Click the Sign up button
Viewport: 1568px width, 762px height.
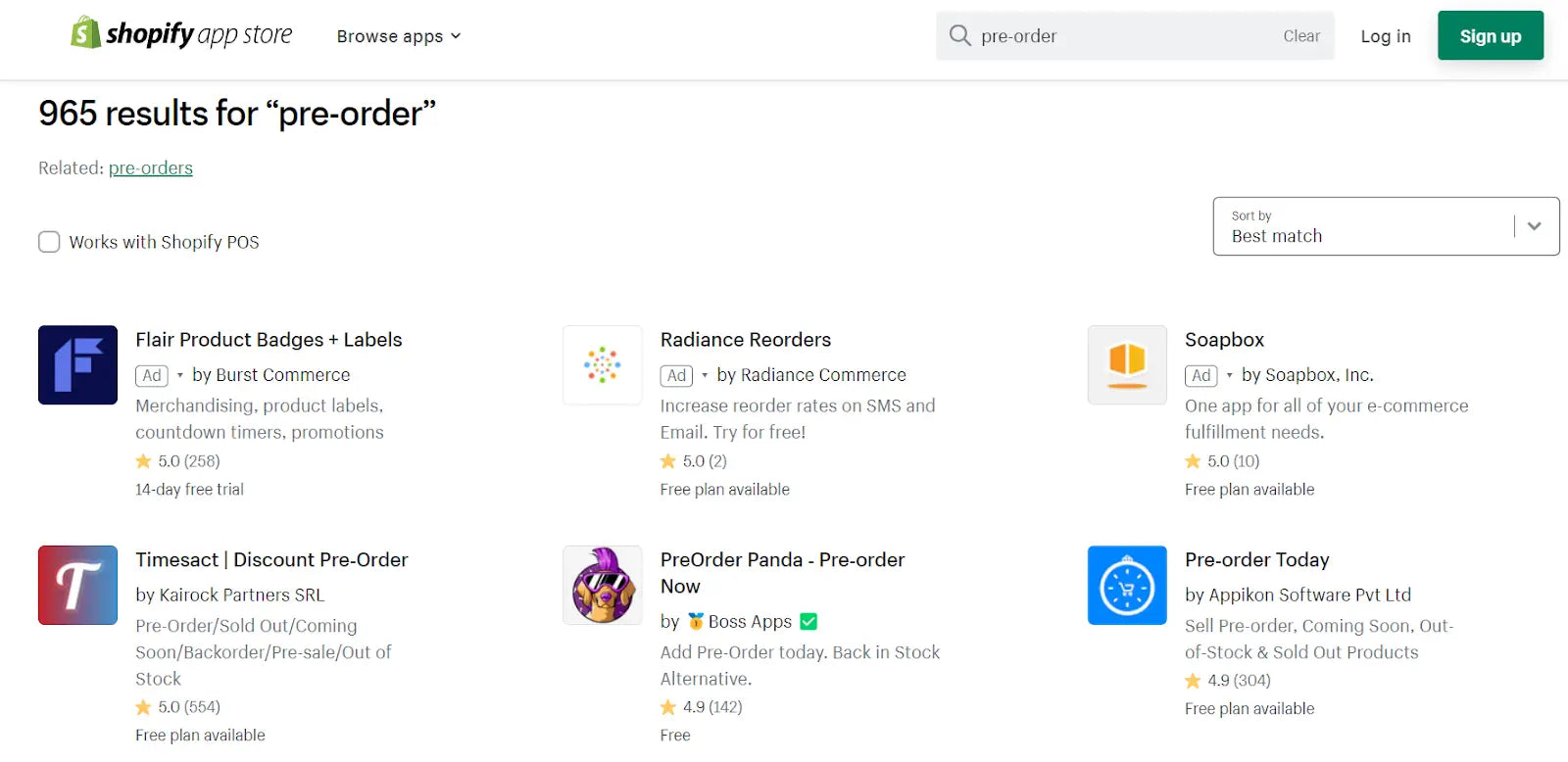(x=1490, y=36)
